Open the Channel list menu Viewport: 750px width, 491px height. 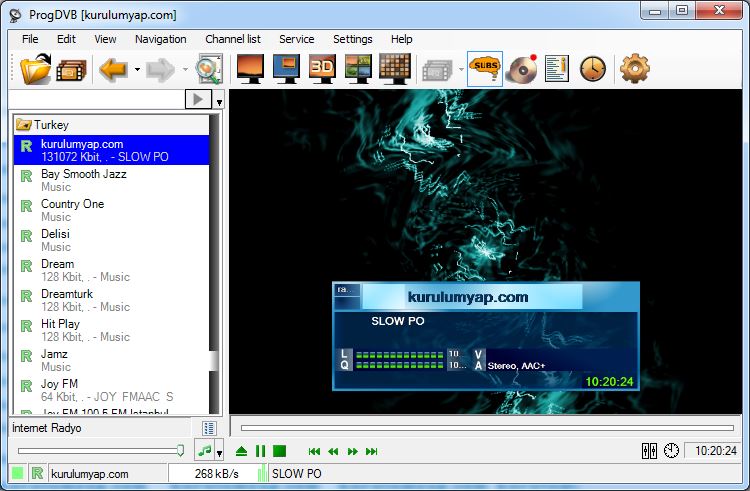[x=232, y=39]
